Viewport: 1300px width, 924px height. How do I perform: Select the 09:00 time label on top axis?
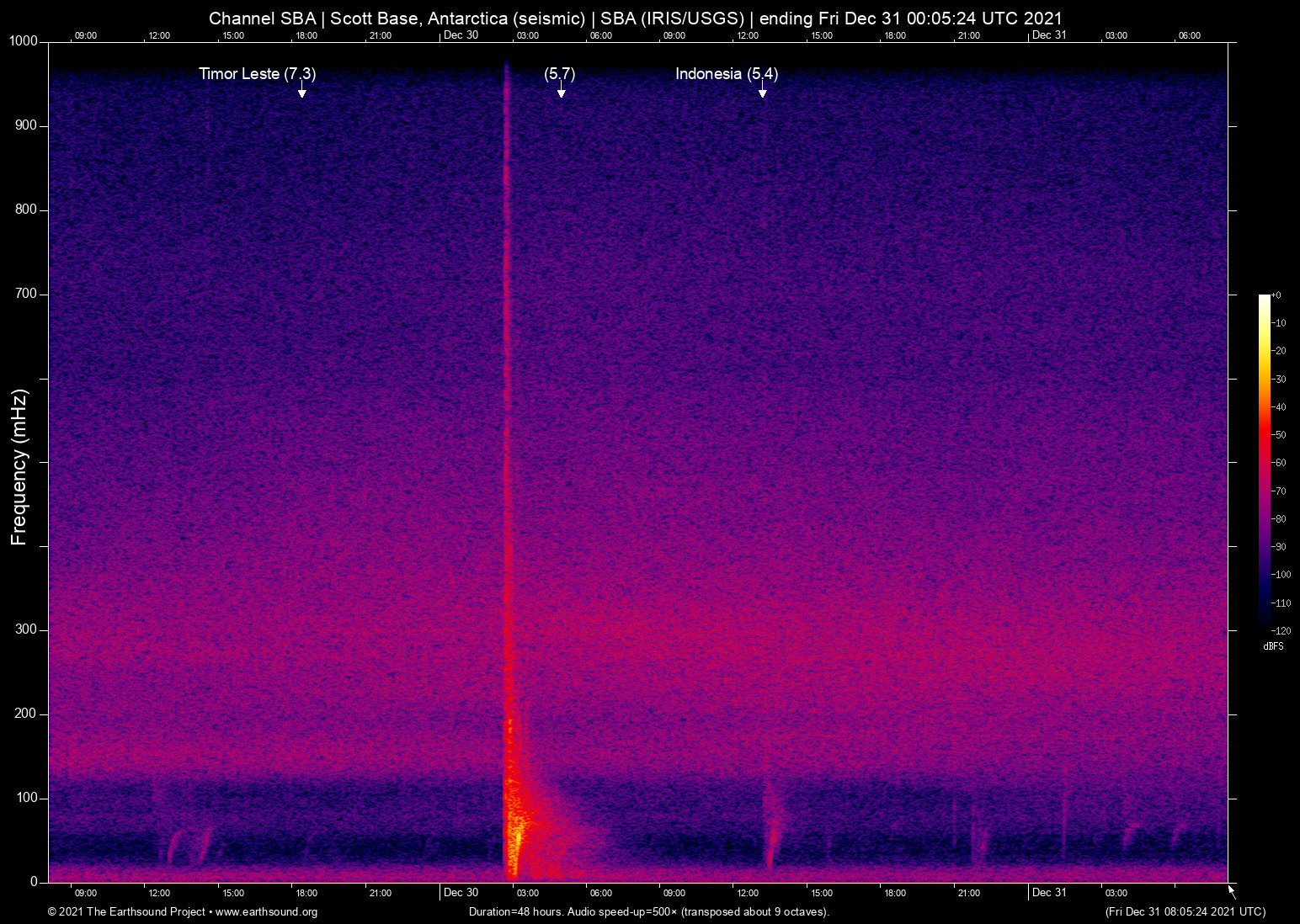(x=86, y=35)
